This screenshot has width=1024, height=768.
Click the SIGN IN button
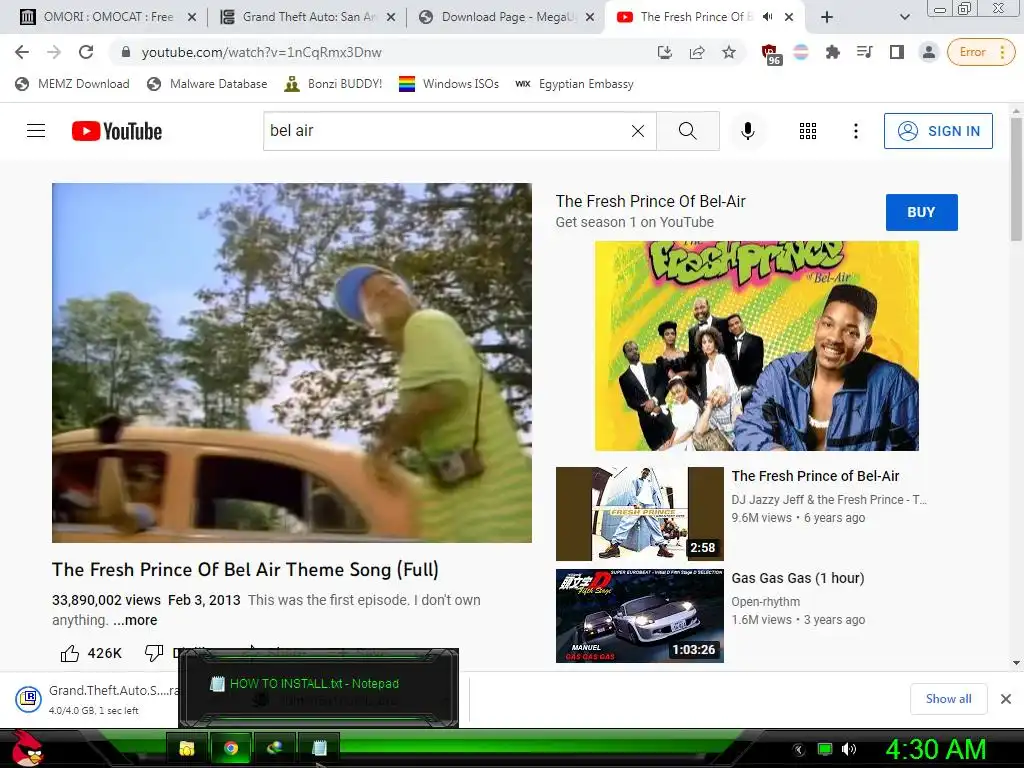coord(938,131)
